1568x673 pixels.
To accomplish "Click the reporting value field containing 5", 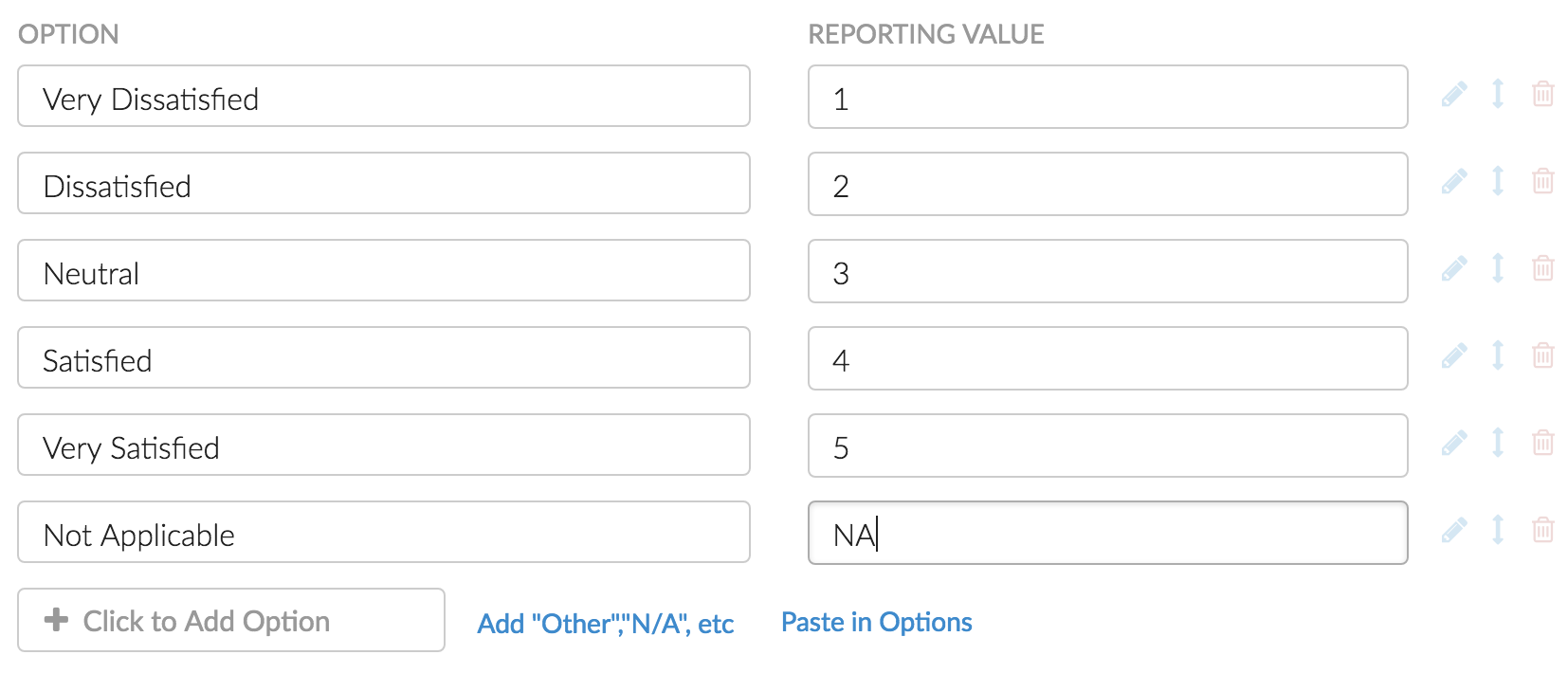I will pyautogui.click(x=1107, y=446).
